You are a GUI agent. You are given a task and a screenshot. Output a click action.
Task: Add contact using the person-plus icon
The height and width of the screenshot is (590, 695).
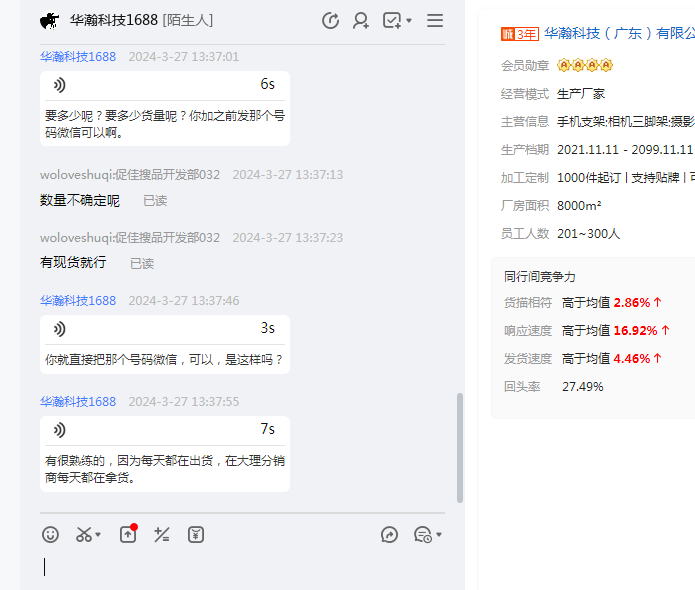tap(361, 21)
